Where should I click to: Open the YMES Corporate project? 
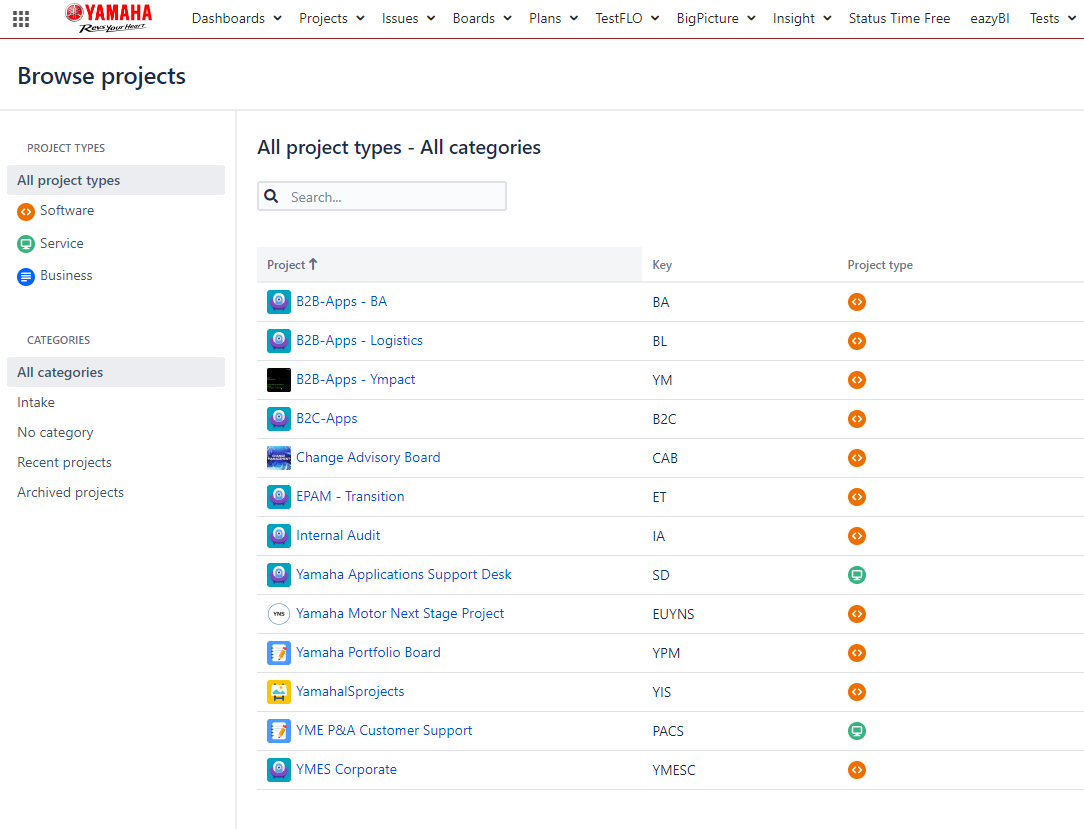tap(346, 770)
